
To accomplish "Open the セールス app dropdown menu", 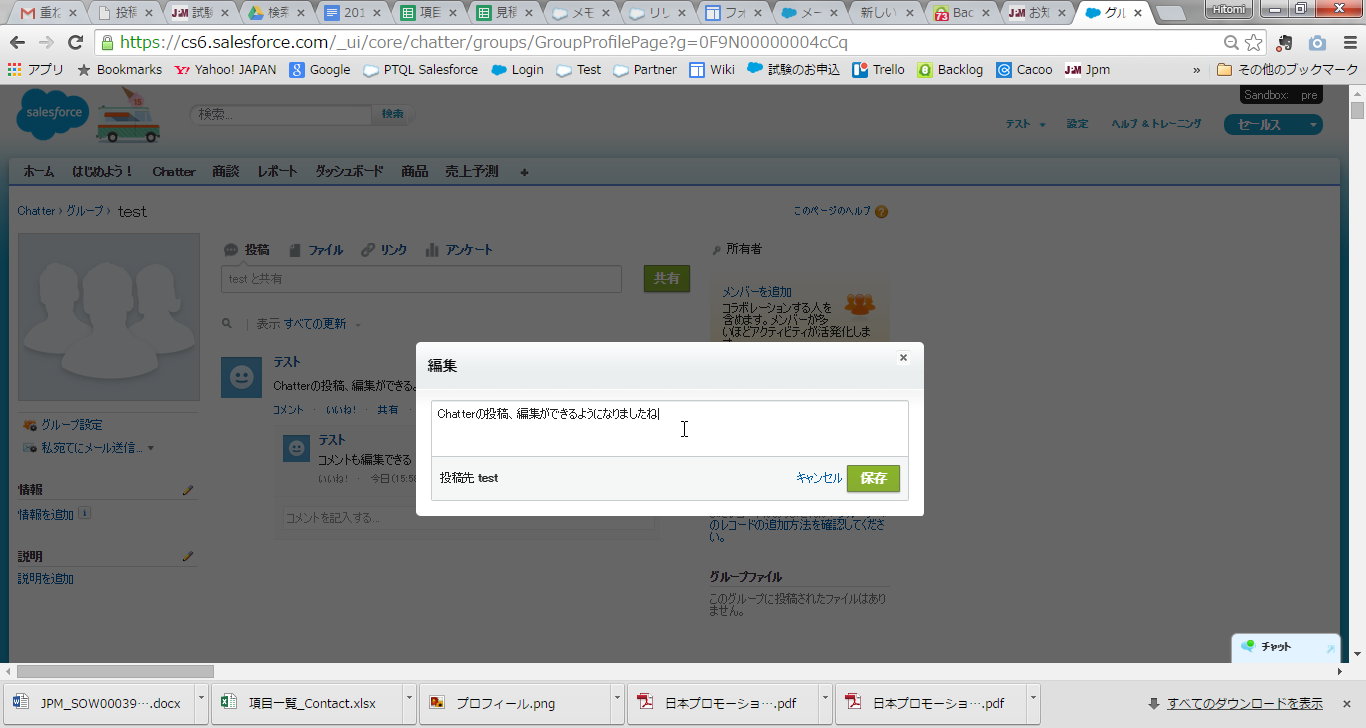I will point(1272,125).
